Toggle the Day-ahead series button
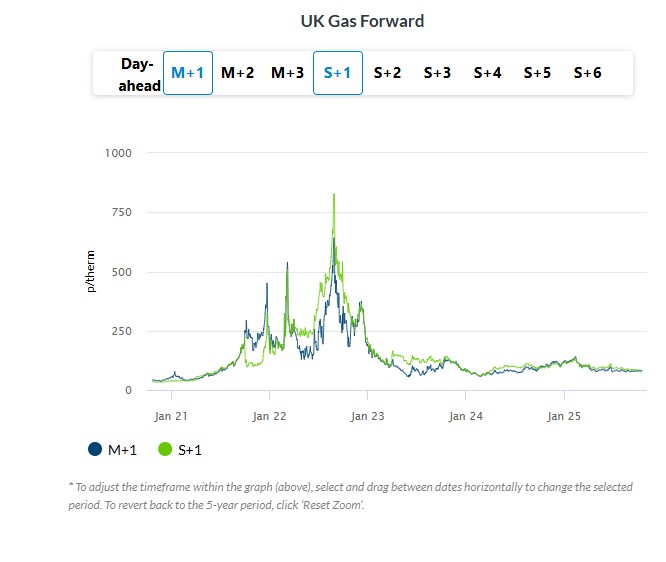This screenshot has height=562, width=666. [136, 72]
